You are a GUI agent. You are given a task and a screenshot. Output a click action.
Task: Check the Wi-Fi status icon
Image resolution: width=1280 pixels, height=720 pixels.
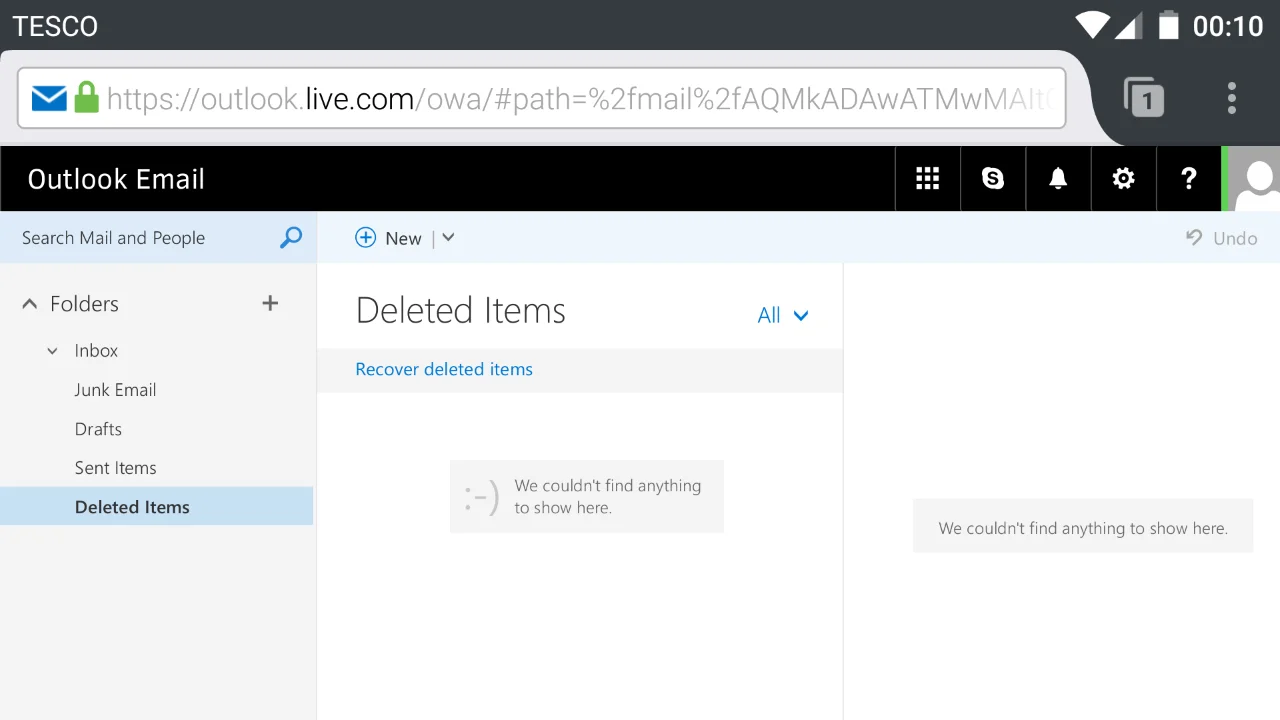coord(1092,24)
